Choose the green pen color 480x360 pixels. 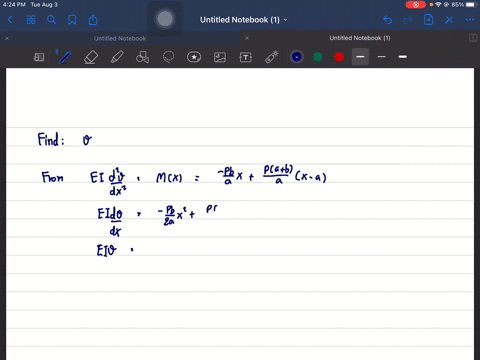click(x=318, y=57)
